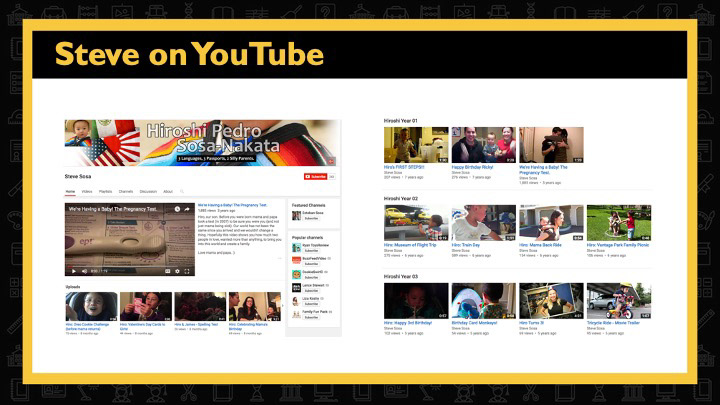
Task: Open BuzzFeedVideo channel avatar
Action: [x=296, y=261]
